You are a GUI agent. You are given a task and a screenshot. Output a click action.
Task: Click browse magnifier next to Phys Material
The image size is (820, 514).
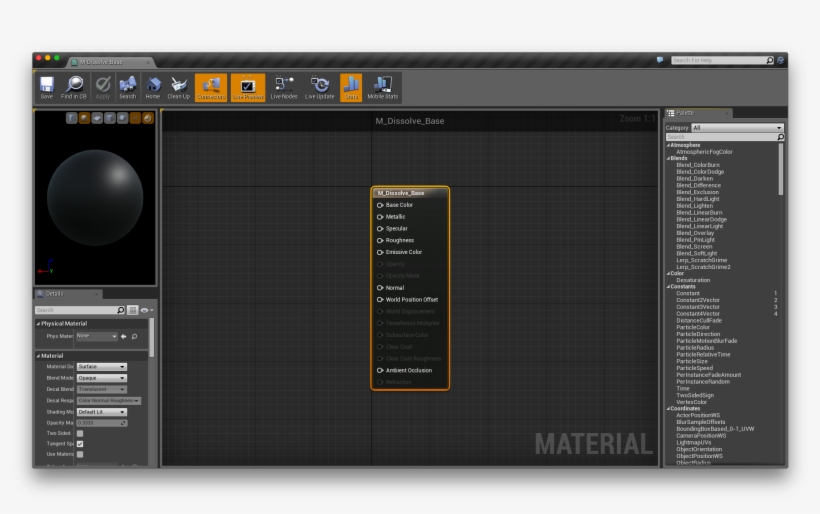(x=134, y=336)
